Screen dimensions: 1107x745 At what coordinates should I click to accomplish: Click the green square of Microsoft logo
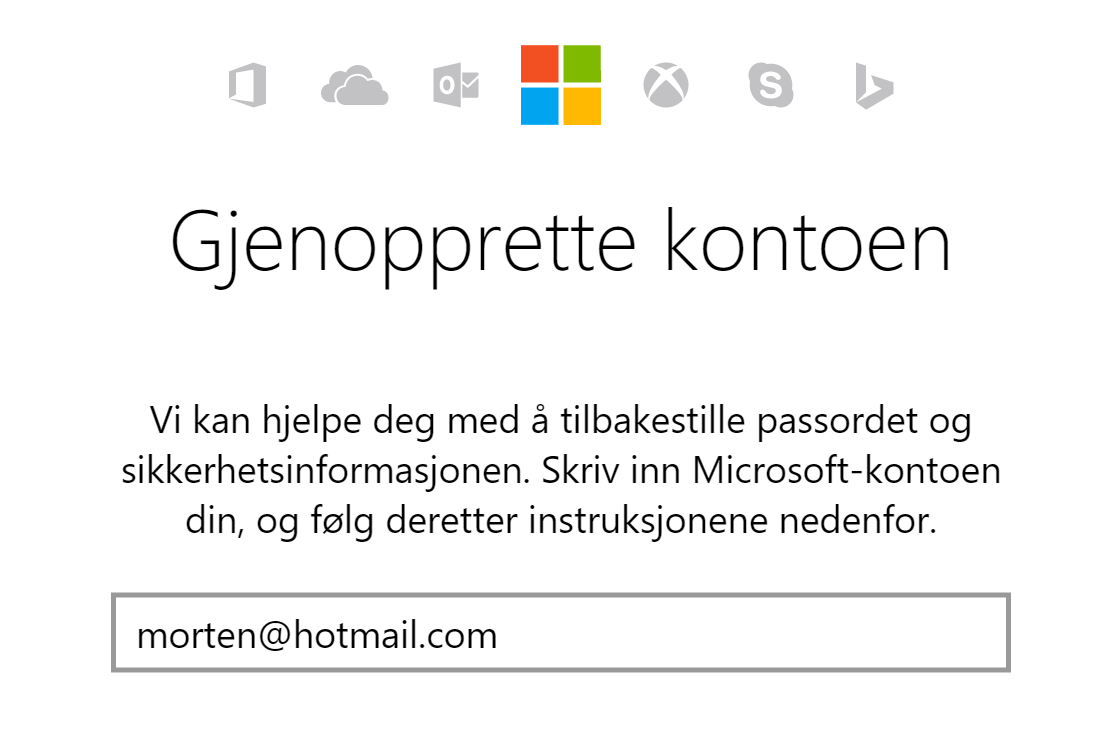(582, 64)
